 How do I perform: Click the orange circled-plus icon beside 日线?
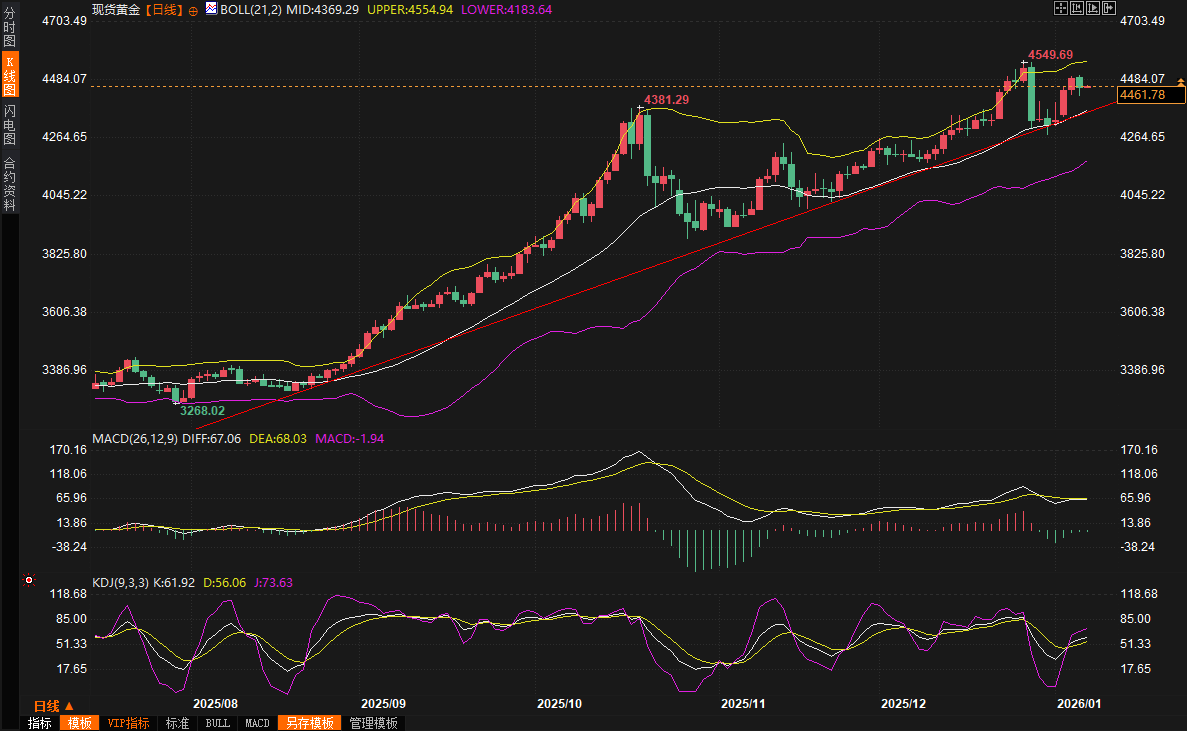193,9
